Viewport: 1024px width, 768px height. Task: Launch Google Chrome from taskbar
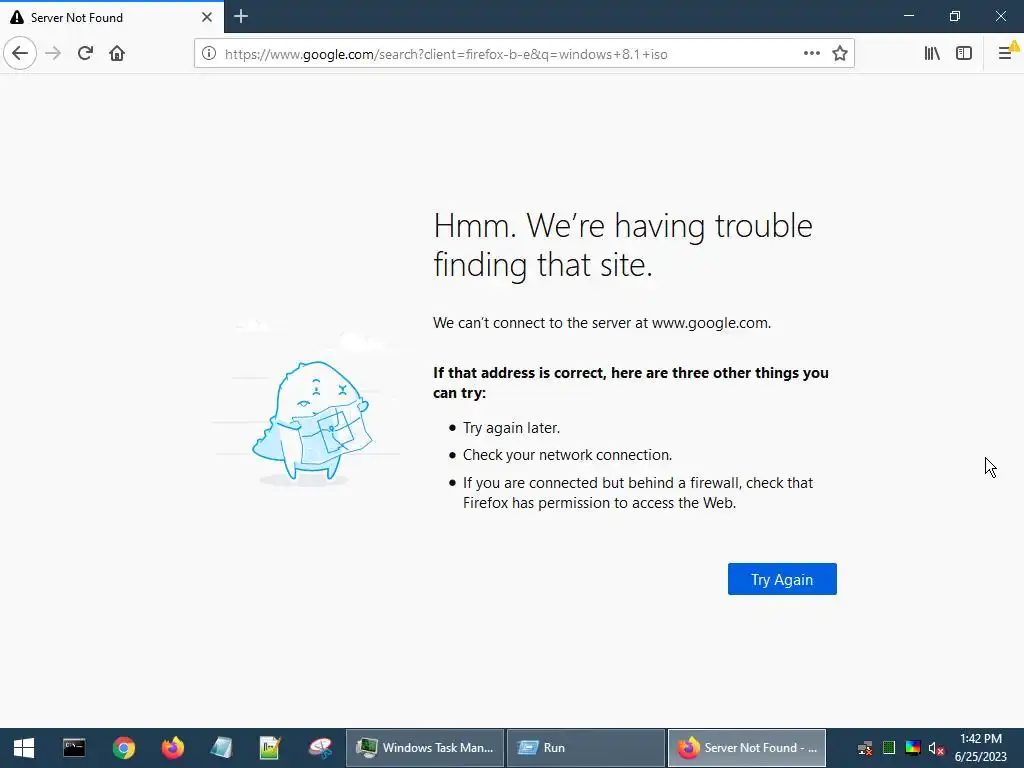123,748
